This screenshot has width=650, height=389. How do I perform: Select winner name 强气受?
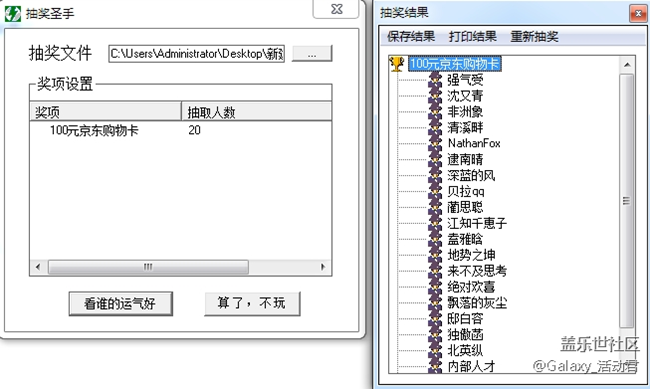[465, 80]
